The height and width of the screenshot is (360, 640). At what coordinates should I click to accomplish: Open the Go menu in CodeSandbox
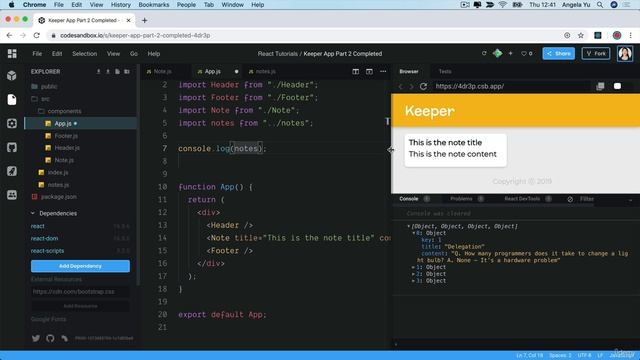click(133, 53)
